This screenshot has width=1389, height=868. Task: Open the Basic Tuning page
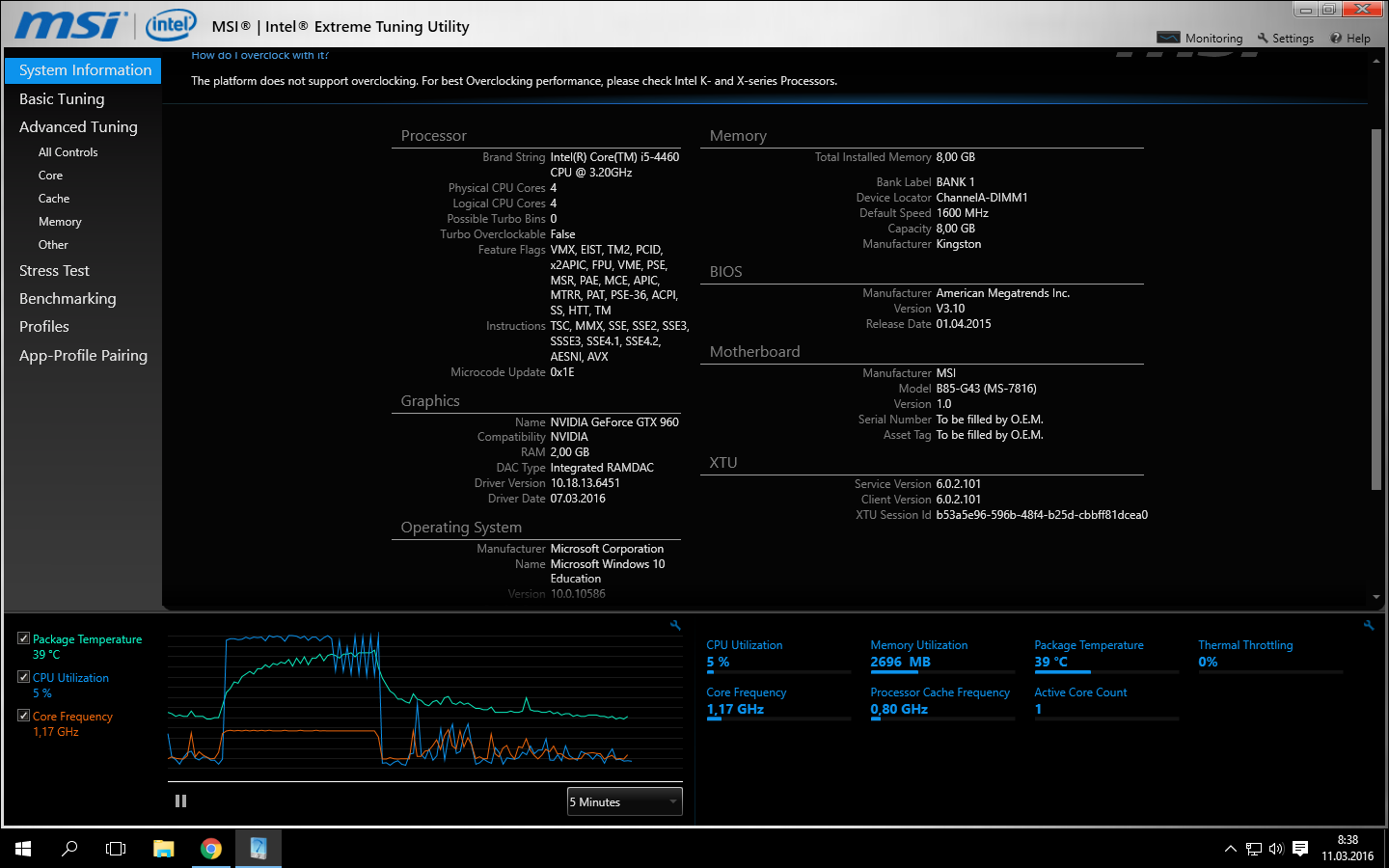tap(62, 99)
